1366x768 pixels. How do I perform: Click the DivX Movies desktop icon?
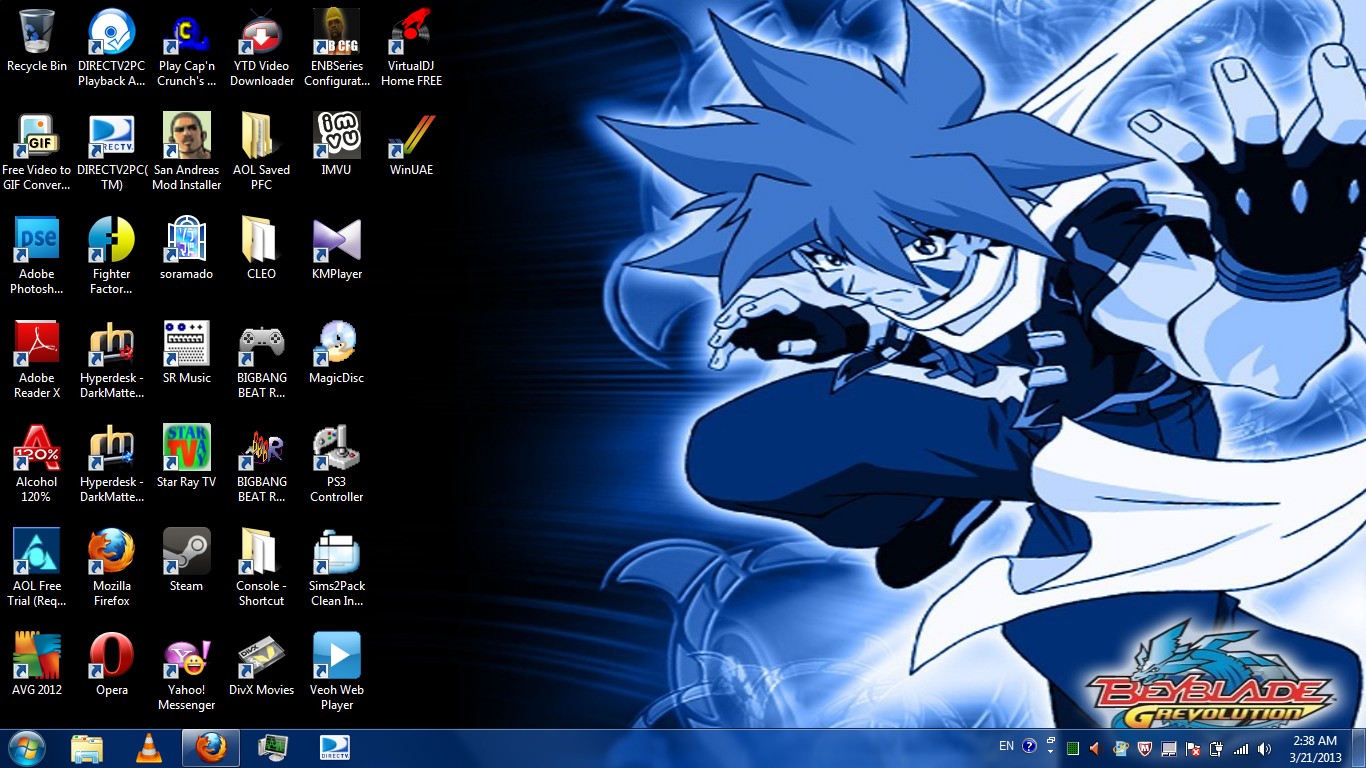click(262, 664)
